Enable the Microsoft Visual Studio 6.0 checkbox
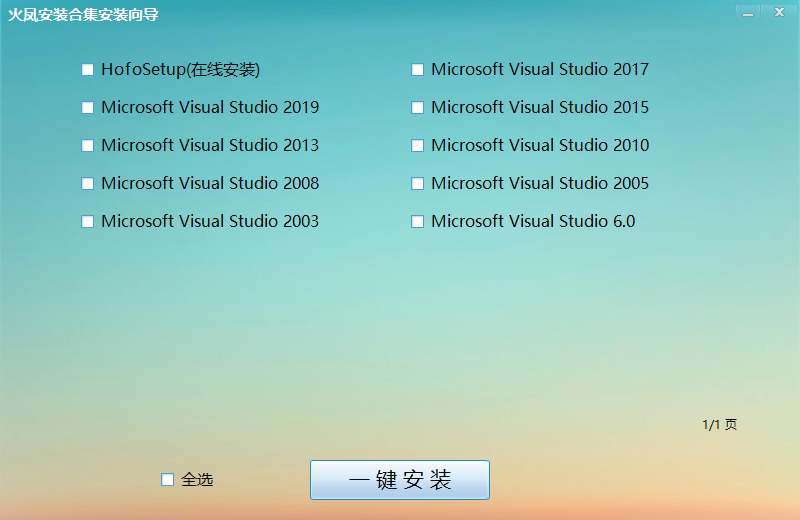Screen dimensions: 800x520 (418, 222)
